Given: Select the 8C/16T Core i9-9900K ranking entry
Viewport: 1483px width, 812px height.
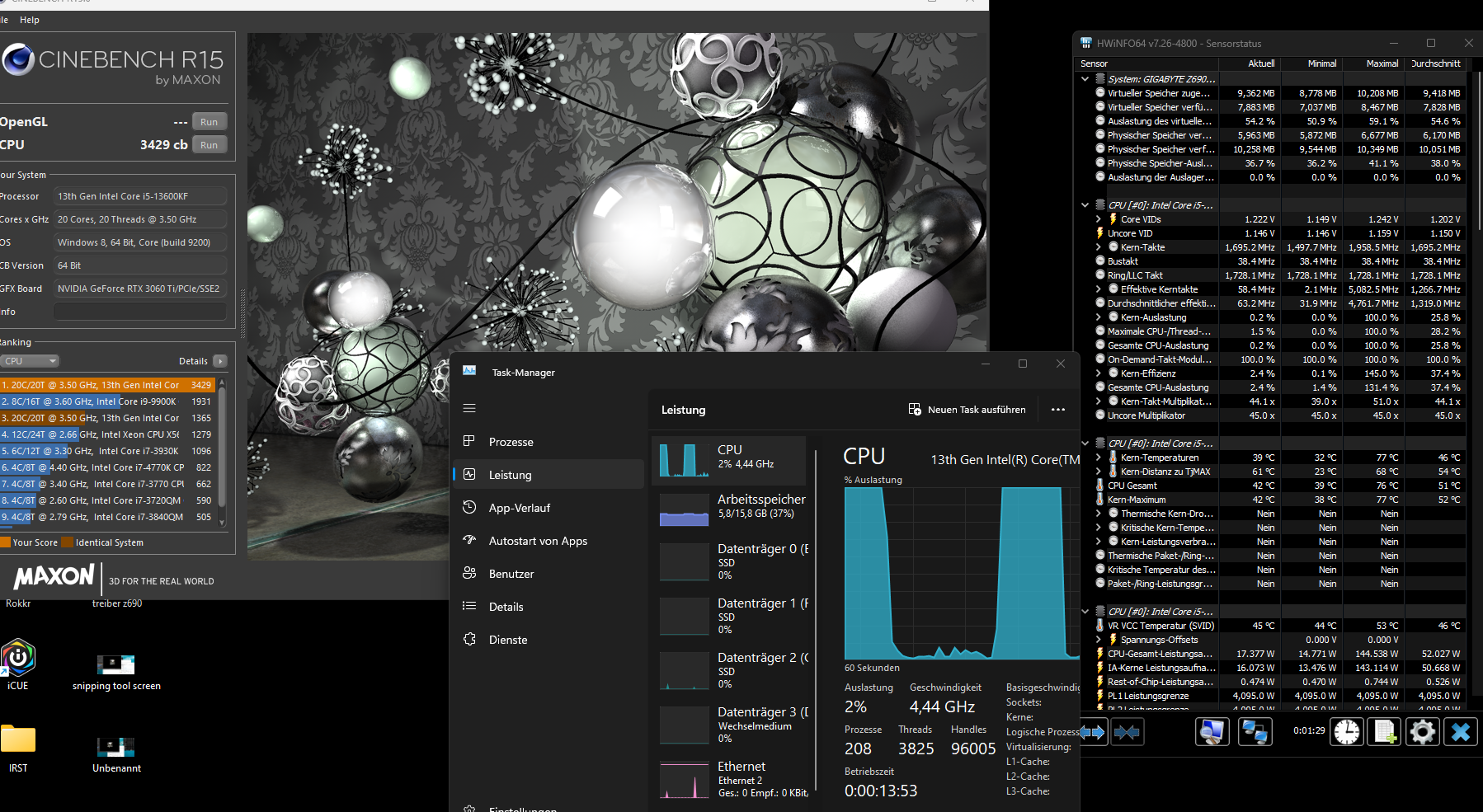Looking at the screenshot, I should click(x=107, y=401).
